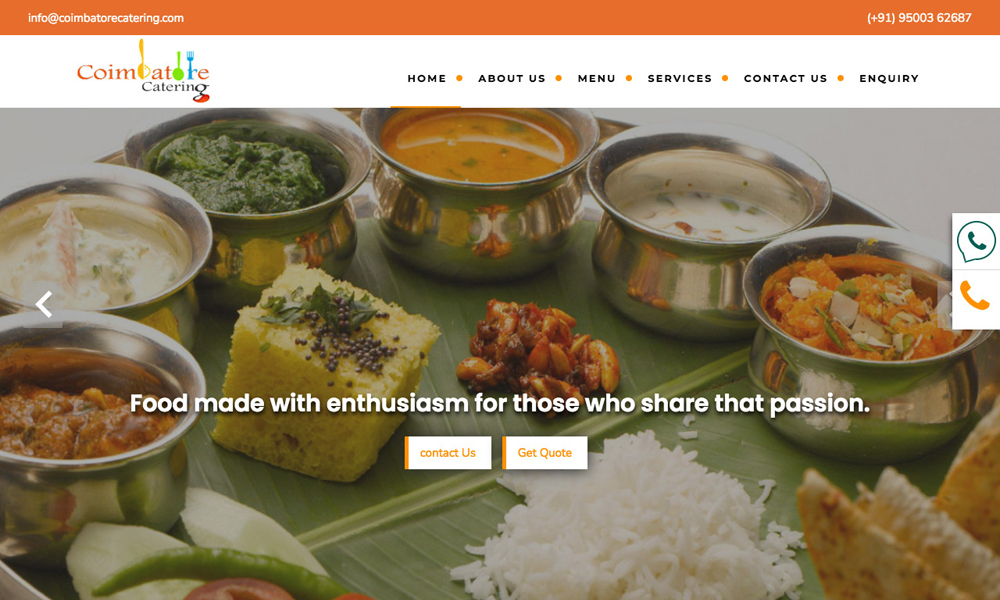Click the Coimbatore Catering logo
This screenshot has width=1000, height=600.
[143, 71]
